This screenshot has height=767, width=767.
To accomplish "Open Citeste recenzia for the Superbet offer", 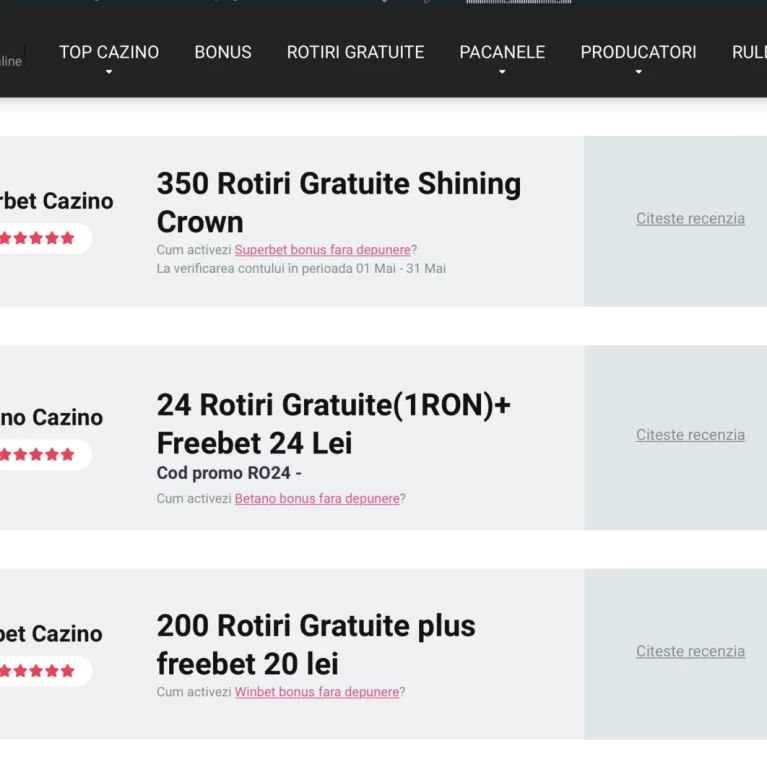I will click(x=690, y=219).
